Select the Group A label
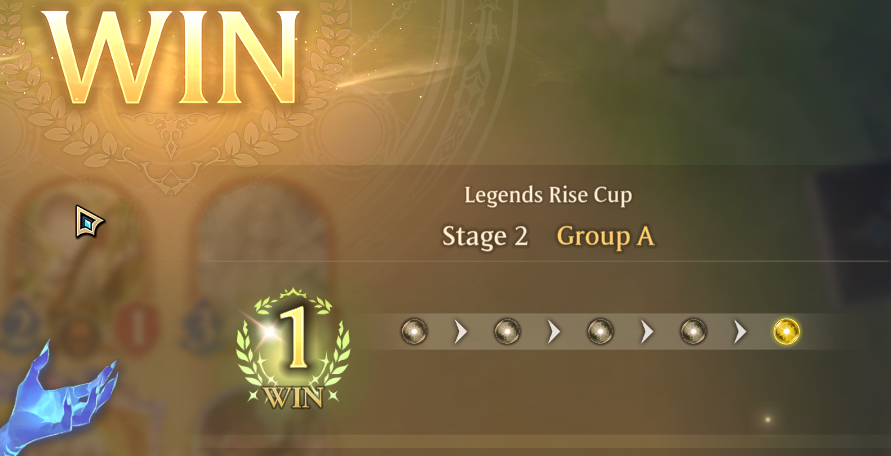Image resolution: width=891 pixels, height=456 pixels. [x=605, y=236]
